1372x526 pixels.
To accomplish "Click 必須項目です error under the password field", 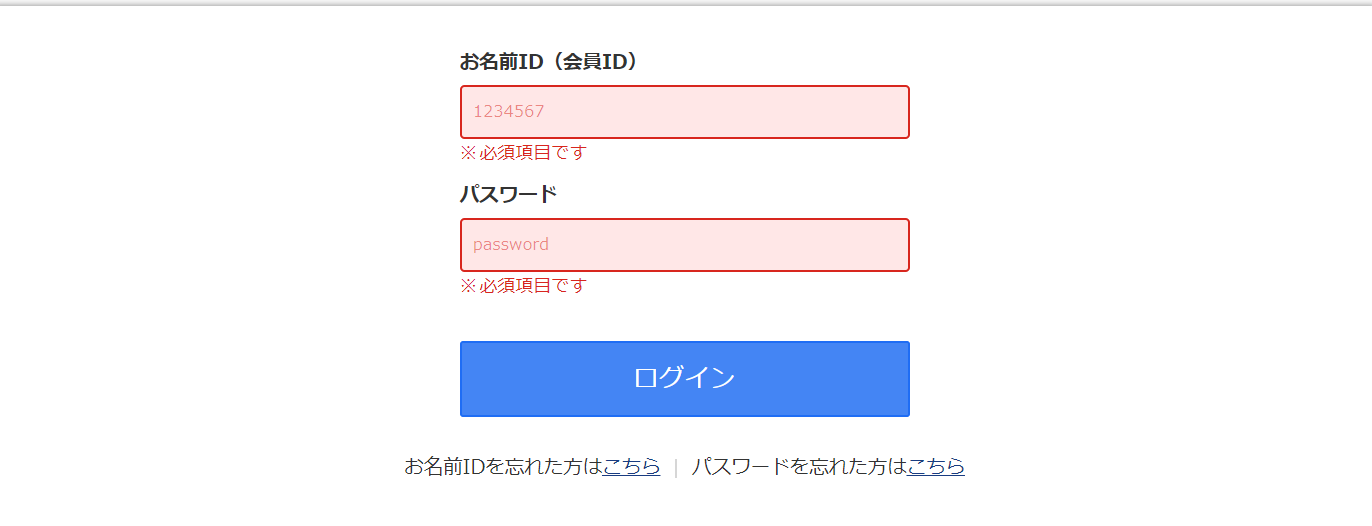I will click(532, 286).
